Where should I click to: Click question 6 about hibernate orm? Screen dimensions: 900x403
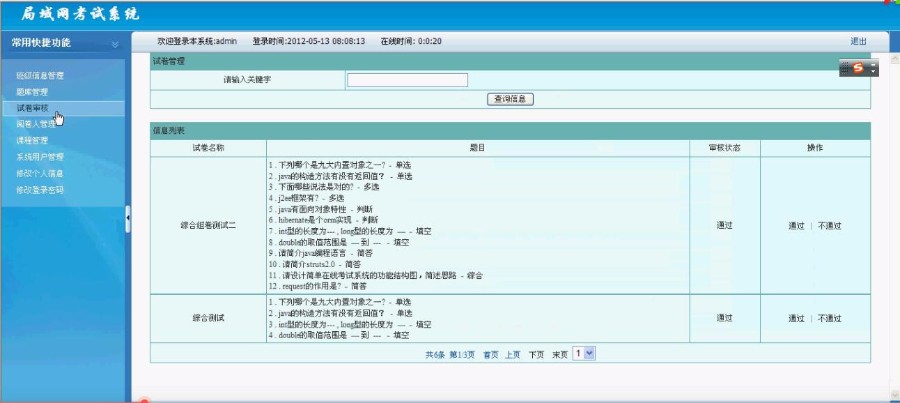click(x=323, y=220)
